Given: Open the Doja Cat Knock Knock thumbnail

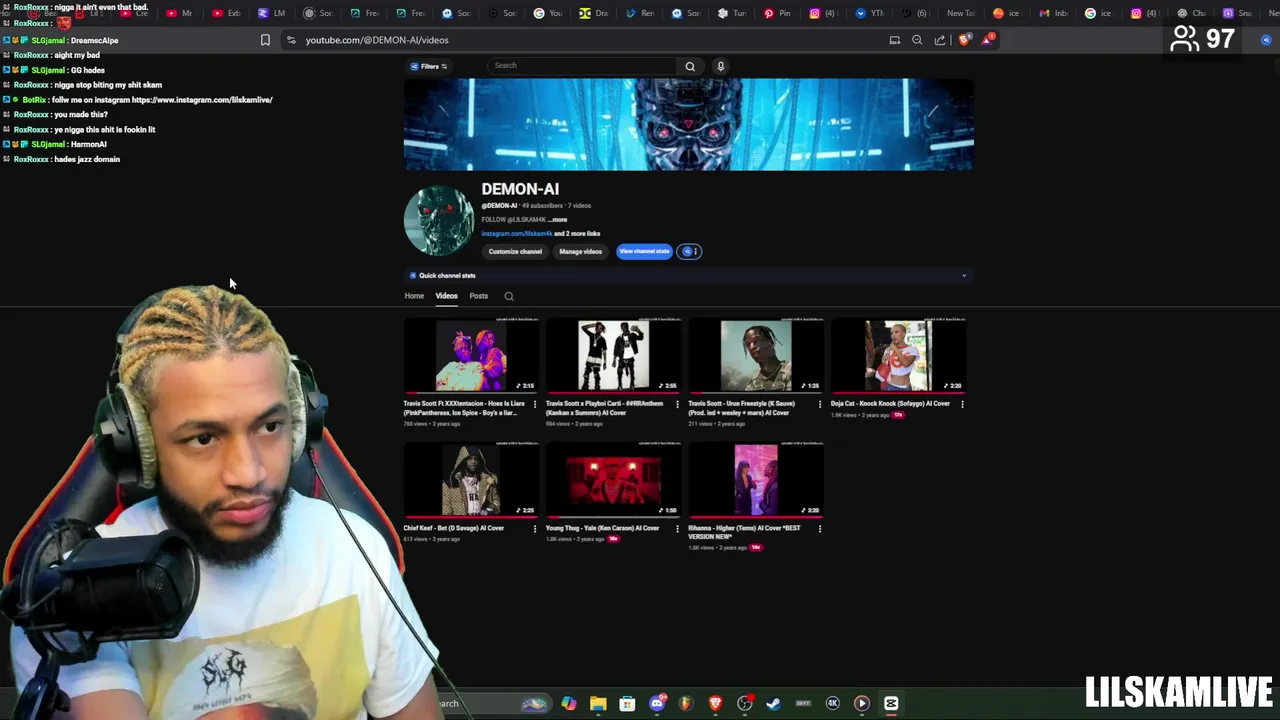Looking at the screenshot, I should [x=898, y=355].
